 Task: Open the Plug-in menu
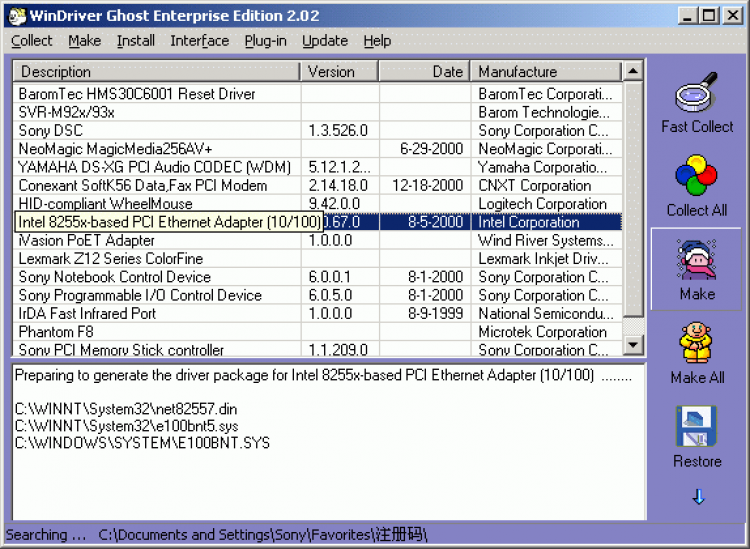coord(265,41)
